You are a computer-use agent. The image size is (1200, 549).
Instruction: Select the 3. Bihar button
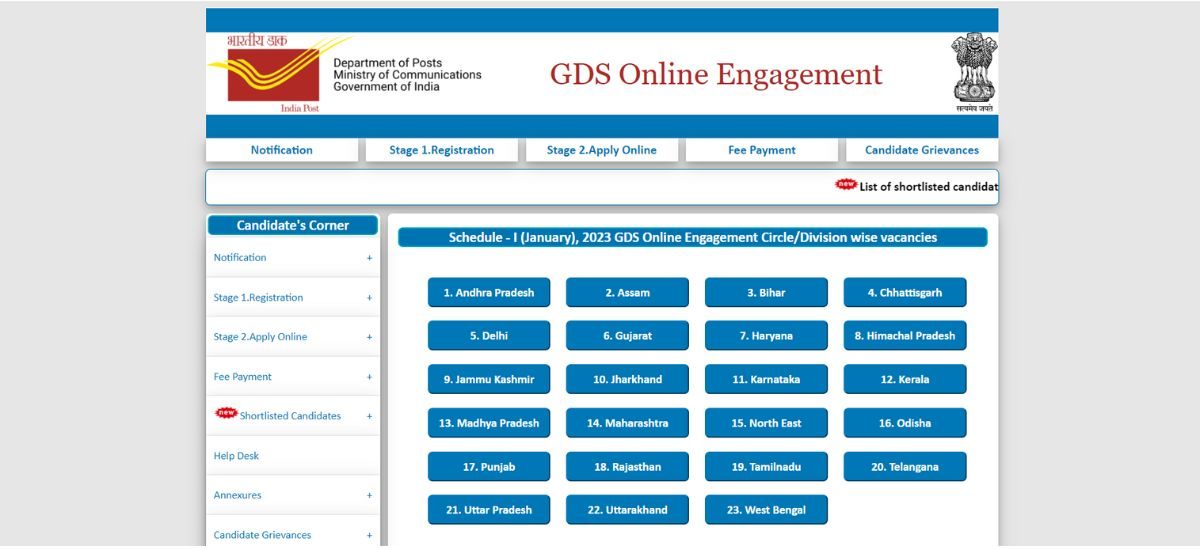pos(766,293)
